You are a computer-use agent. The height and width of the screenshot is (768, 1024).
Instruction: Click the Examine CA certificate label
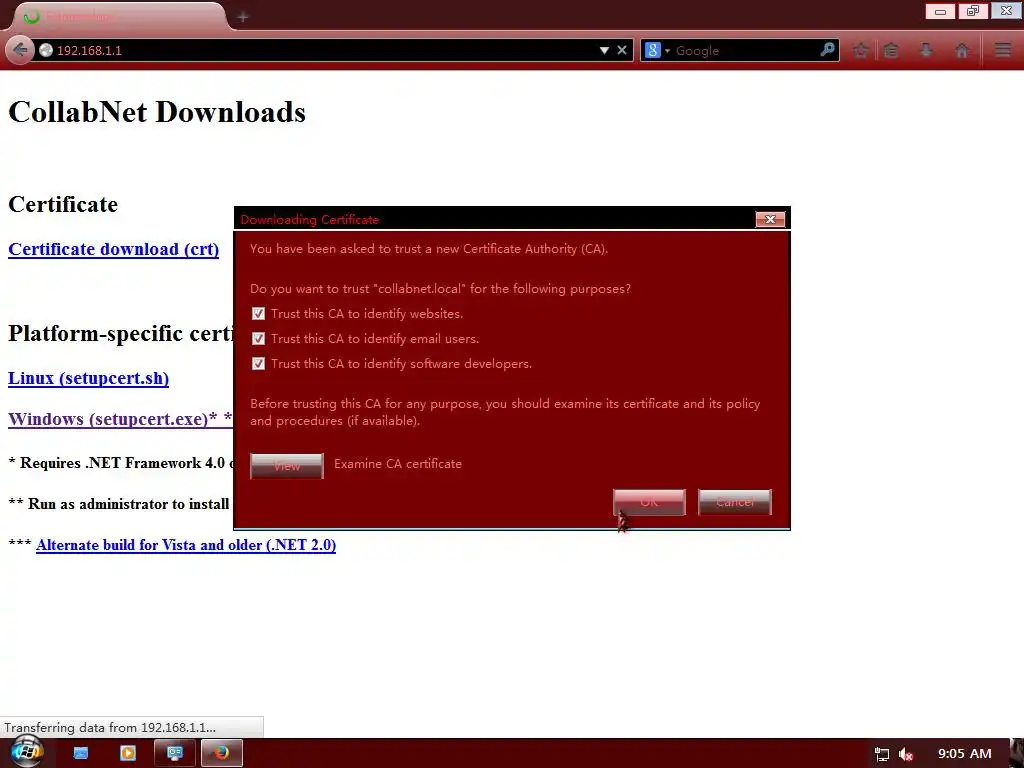[x=398, y=464]
